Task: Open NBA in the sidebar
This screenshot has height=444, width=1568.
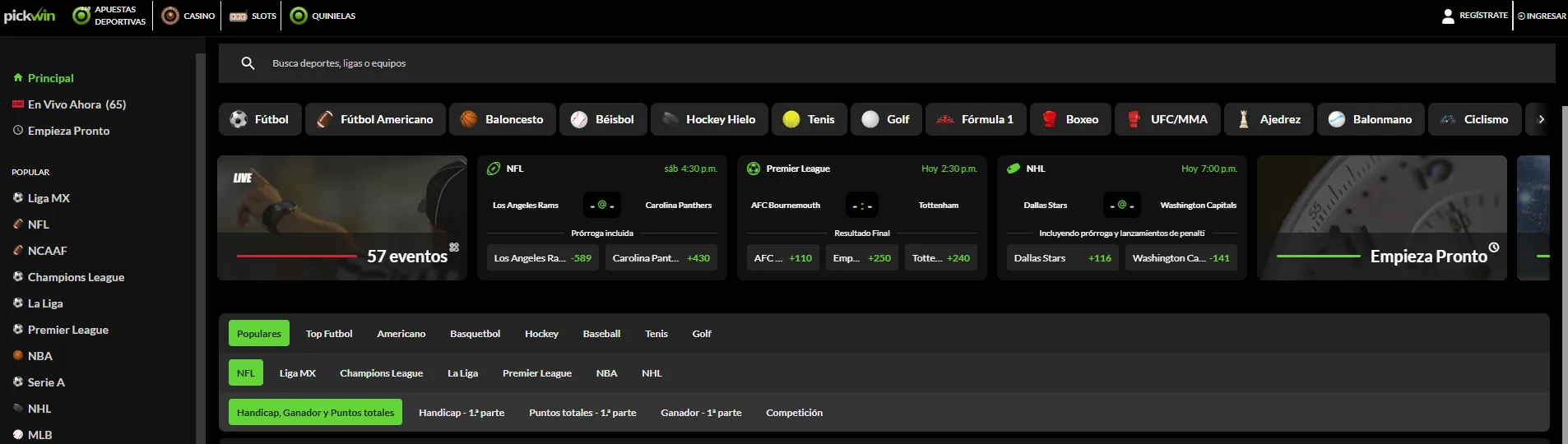Action: pos(39,356)
